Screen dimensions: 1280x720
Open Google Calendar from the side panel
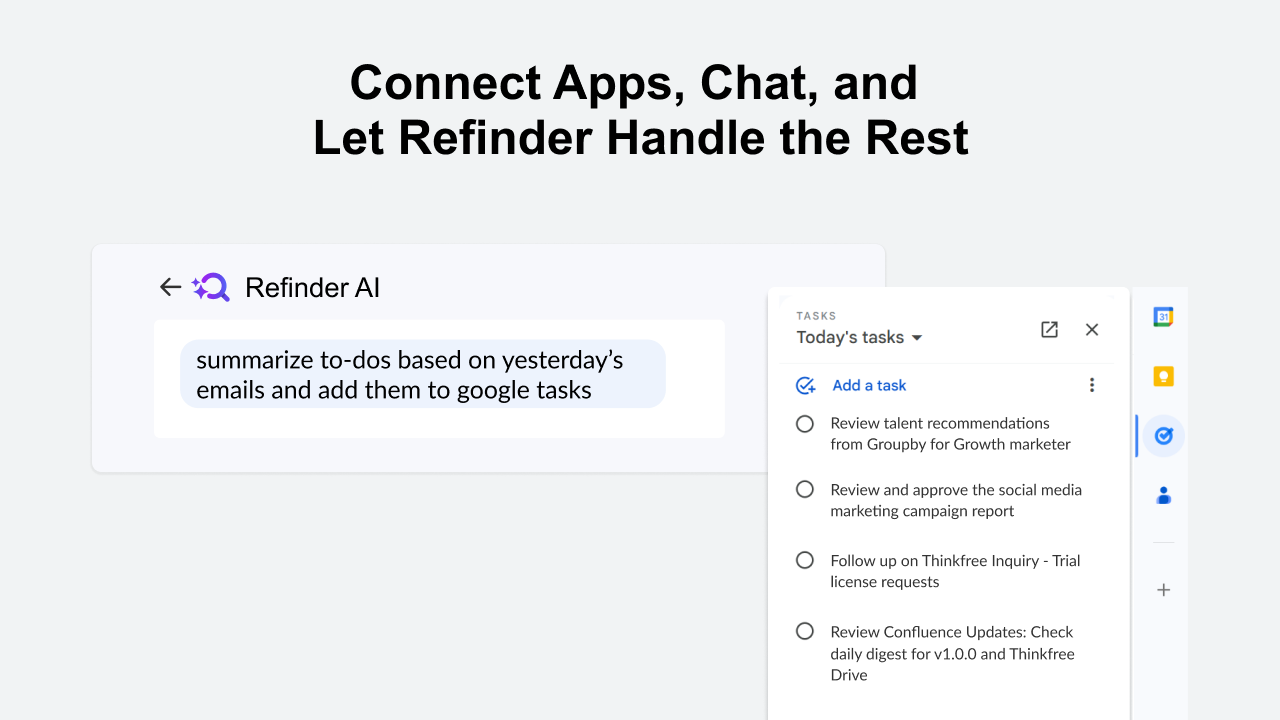point(1163,317)
